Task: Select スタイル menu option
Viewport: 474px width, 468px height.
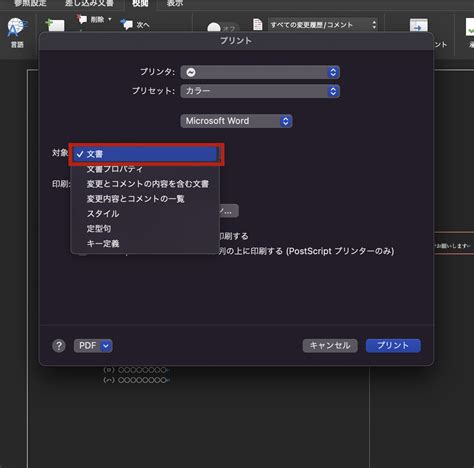Action: [146, 214]
